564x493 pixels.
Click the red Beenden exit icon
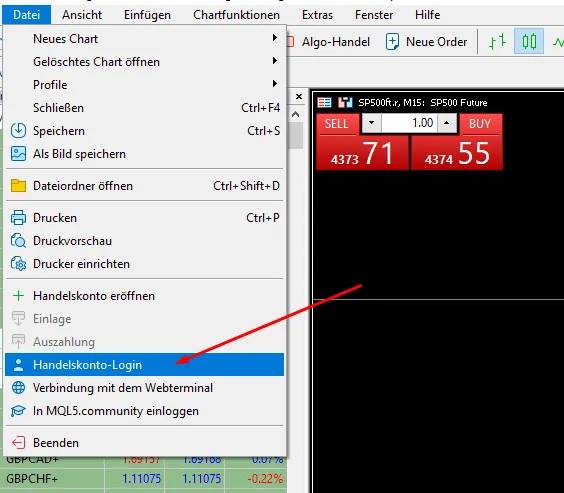[x=18, y=442]
